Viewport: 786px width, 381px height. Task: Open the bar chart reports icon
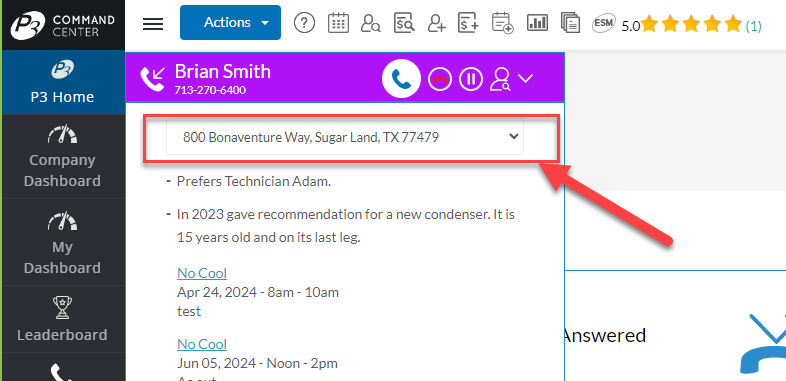(537, 22)
